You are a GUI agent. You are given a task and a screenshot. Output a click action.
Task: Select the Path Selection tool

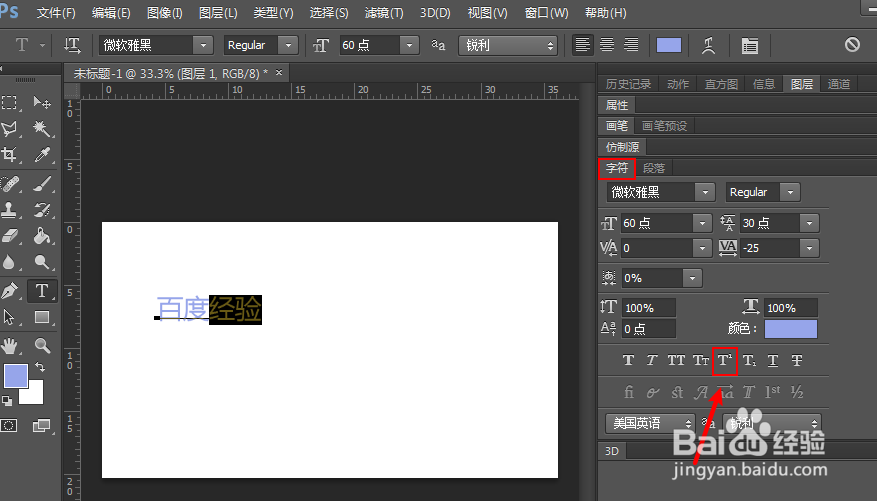[x=10, y=317]
